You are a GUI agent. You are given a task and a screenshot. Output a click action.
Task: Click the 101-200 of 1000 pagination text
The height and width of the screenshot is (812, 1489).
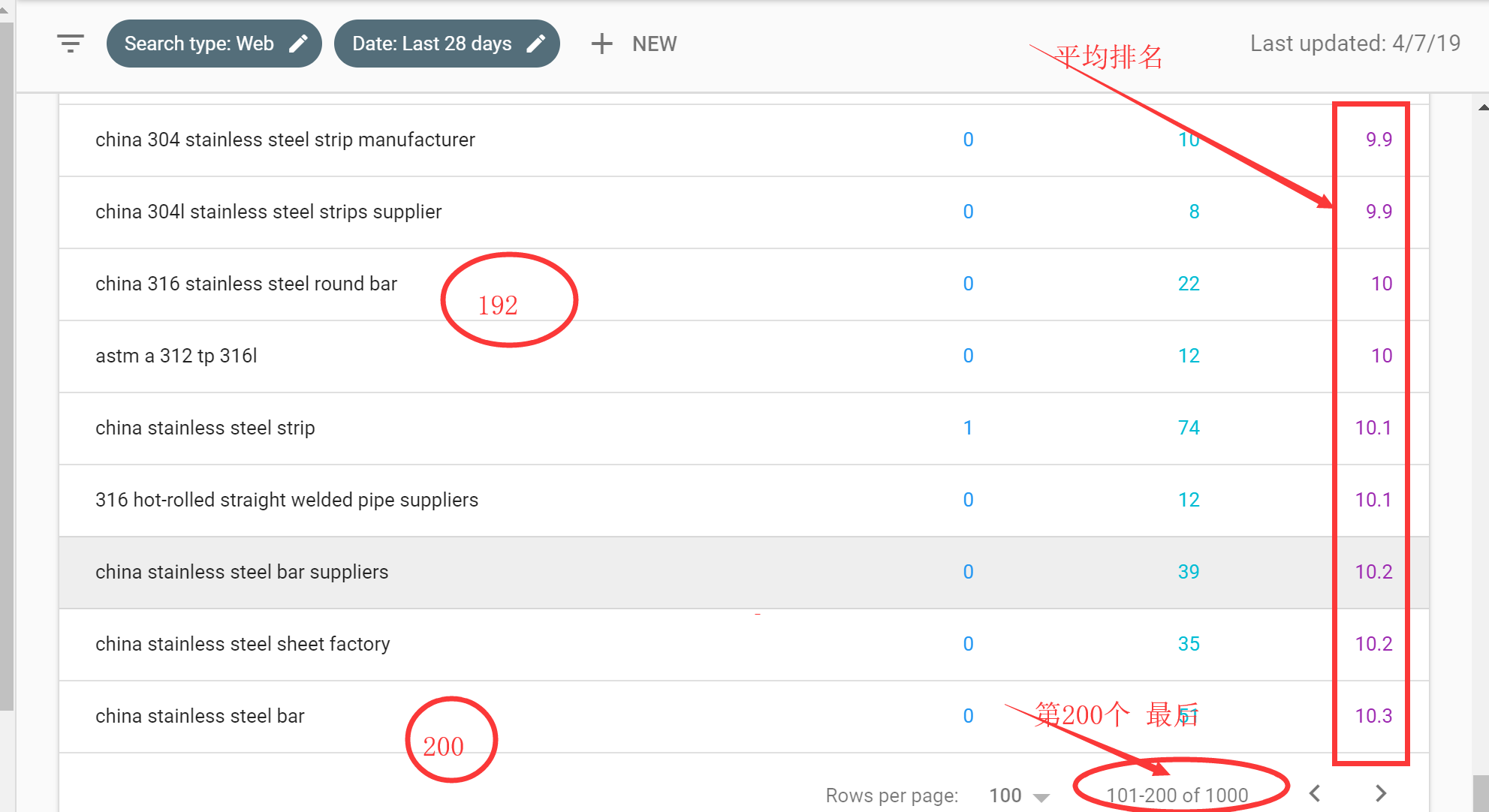coord(1177,795)
